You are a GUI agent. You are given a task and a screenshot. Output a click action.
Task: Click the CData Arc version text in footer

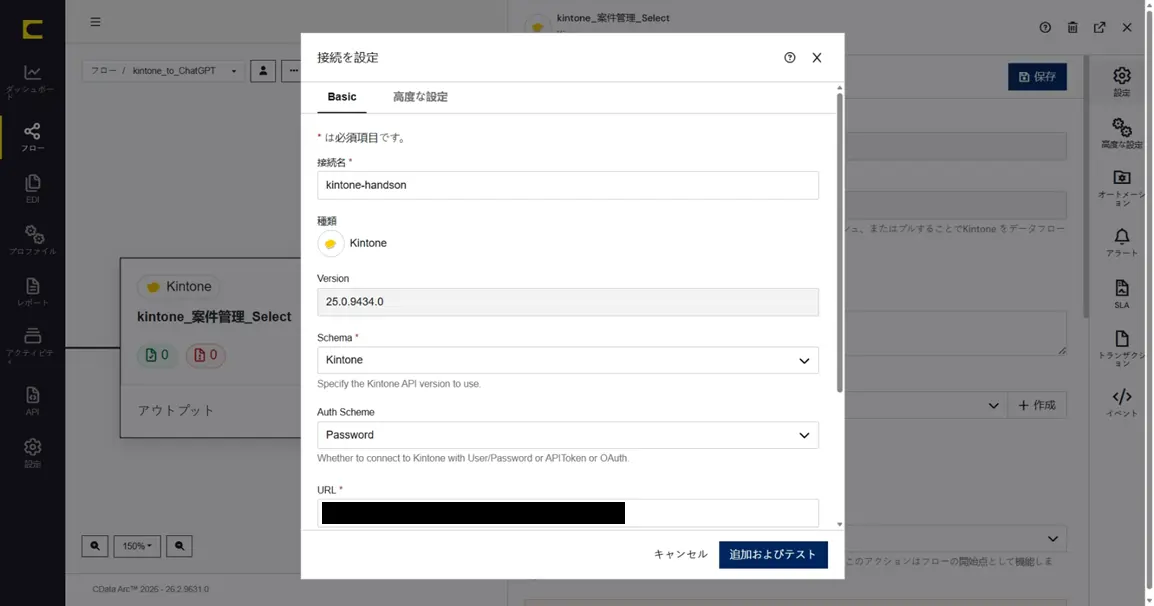pyautogui.click(x=150, y=589)
